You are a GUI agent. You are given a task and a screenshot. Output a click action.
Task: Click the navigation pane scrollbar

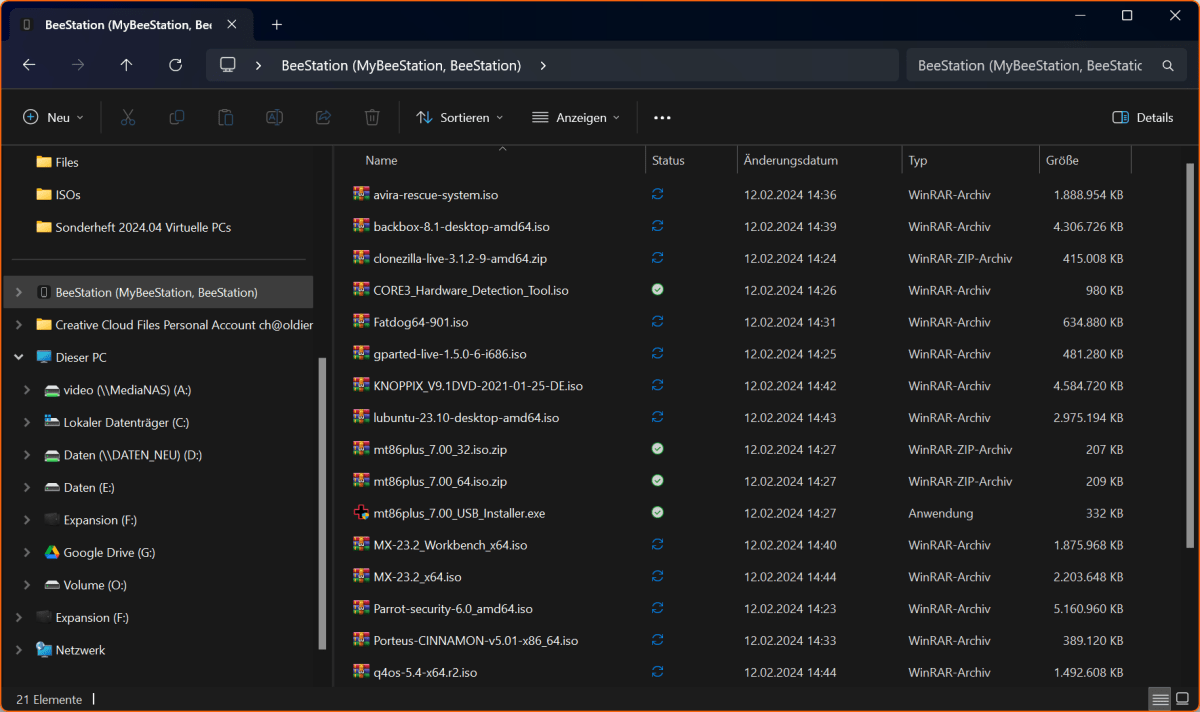click(322, 503)
